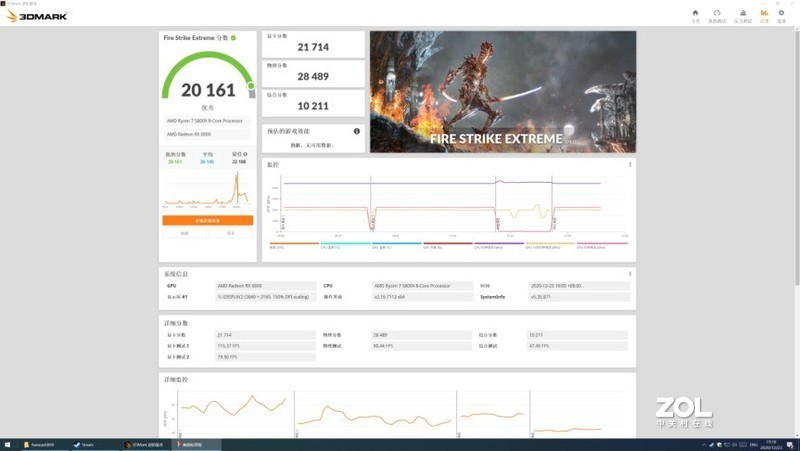The image size is (800, 451).
Task: Open the Windows Start menu
Action: tap(7, 445)
